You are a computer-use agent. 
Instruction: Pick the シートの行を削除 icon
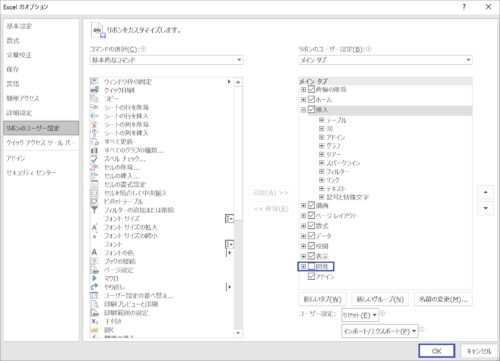click(x=95, y=107)
